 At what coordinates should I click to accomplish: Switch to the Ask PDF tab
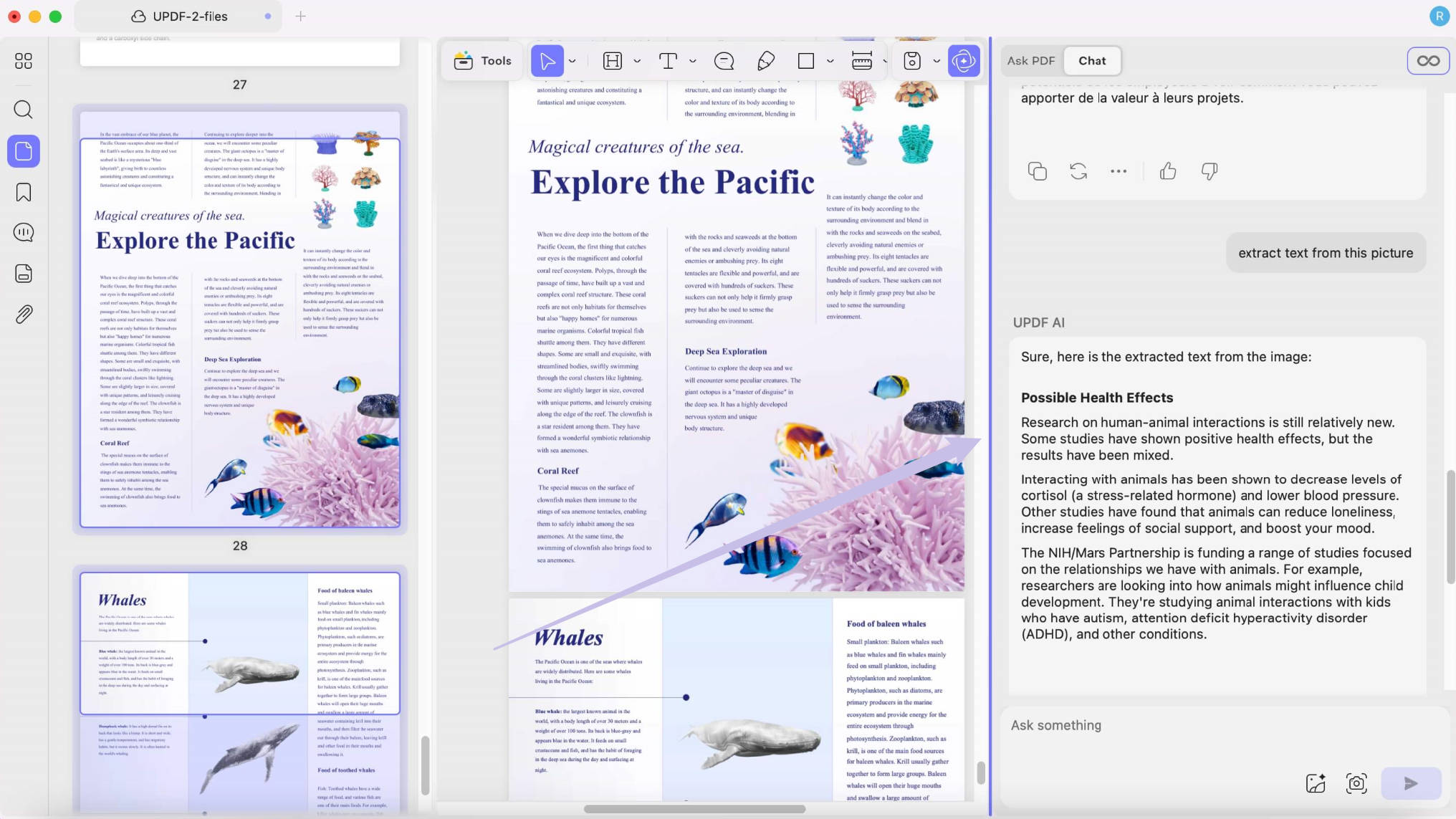tap(1031, 61)
